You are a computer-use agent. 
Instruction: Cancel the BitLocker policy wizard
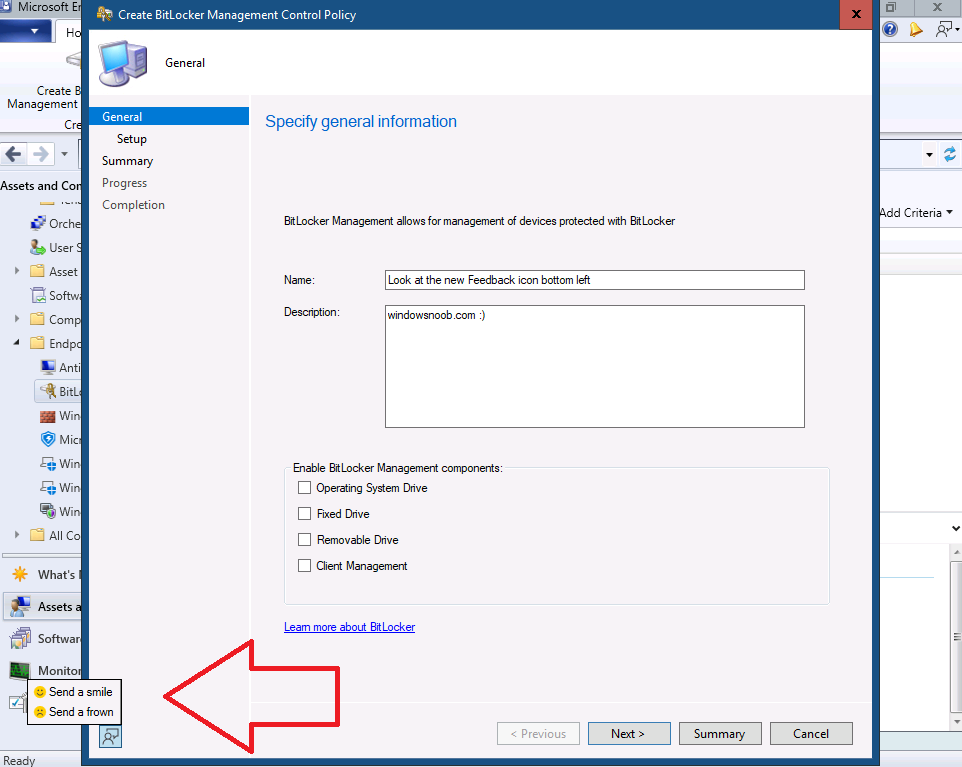pos(811,733)
